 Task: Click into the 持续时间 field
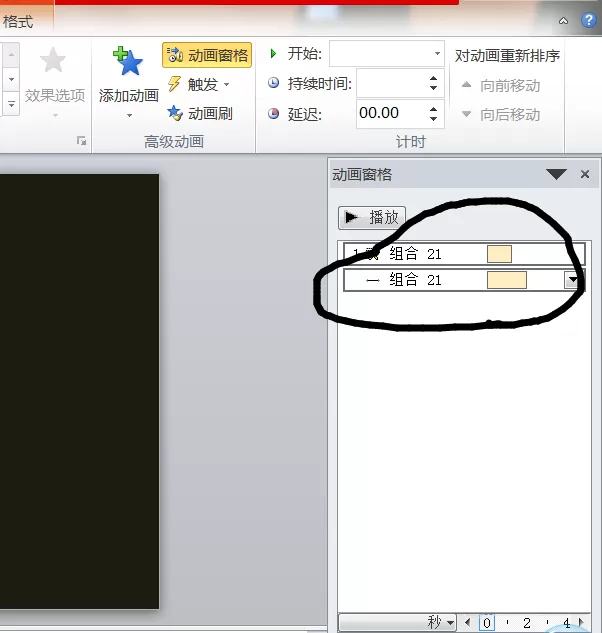coord(391,83)
